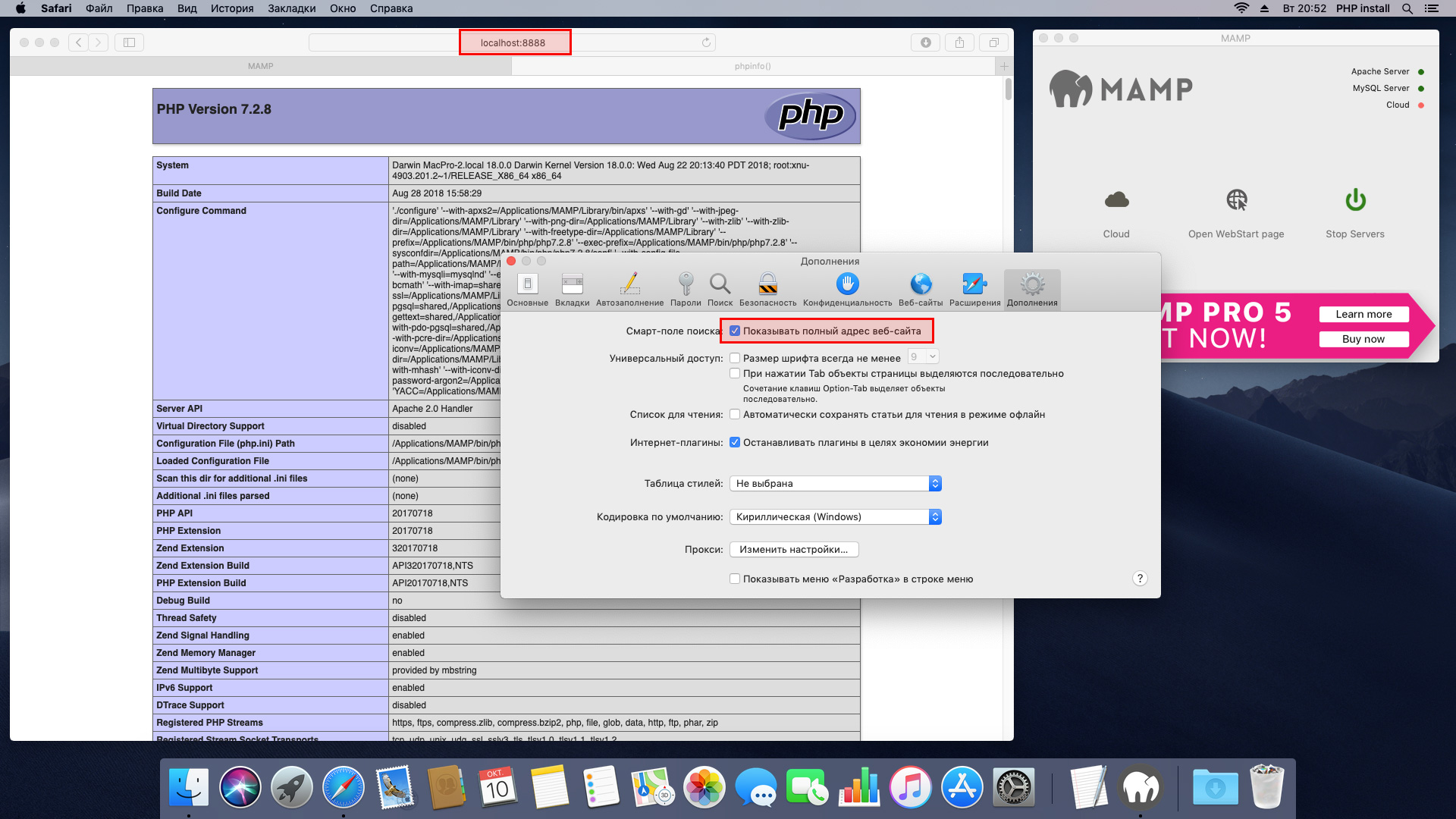Open Кодировка по умолчанию dropdown
Viewport: 1456px width, 819px height.
point(835,516)
